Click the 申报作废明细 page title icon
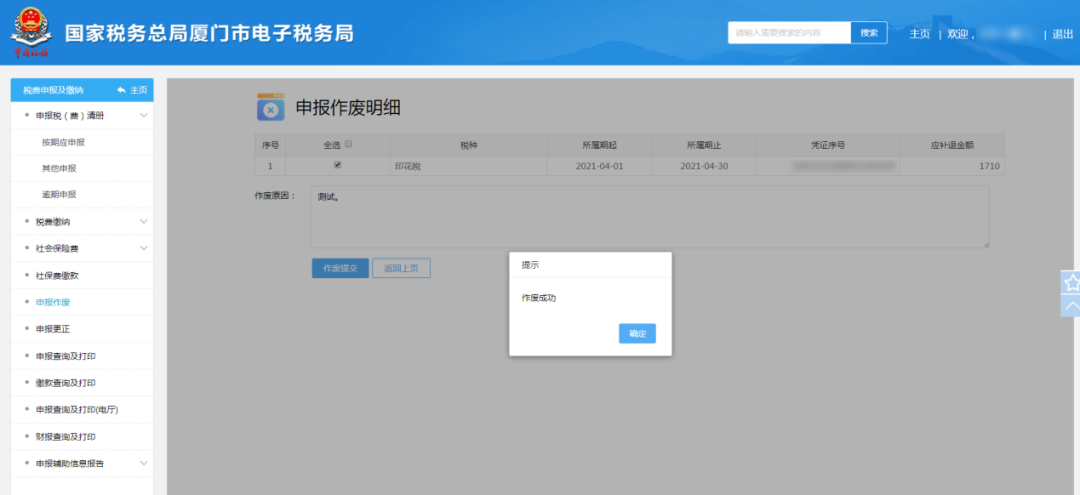 point(270,108)
